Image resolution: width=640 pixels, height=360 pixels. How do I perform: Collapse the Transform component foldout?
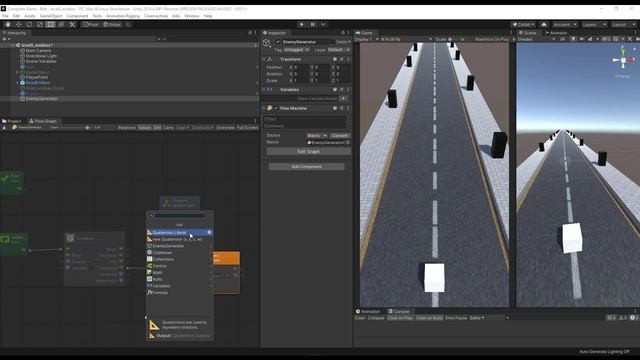pos(264,59)
